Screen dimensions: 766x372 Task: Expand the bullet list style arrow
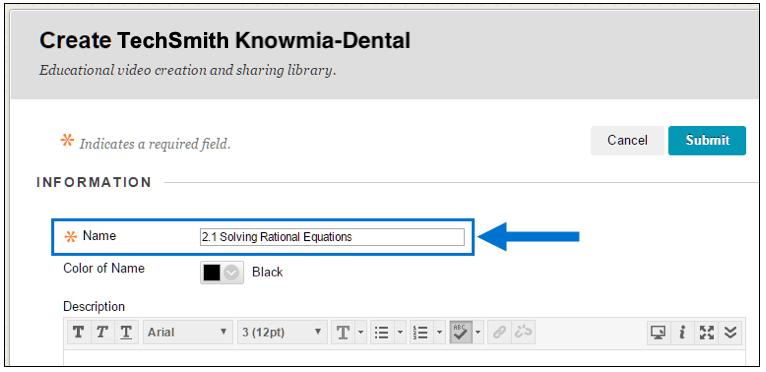[400, 333]
